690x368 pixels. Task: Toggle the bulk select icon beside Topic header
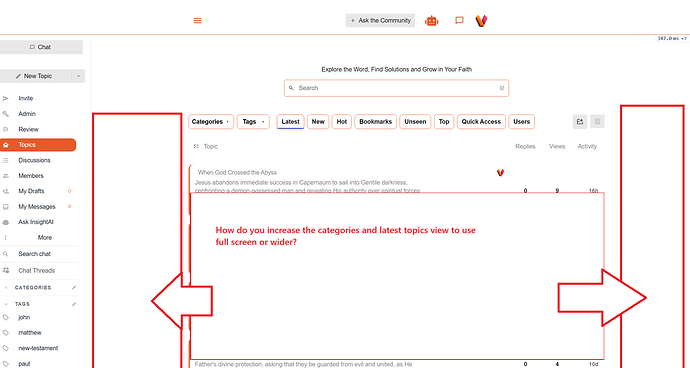tap(196, 146)
